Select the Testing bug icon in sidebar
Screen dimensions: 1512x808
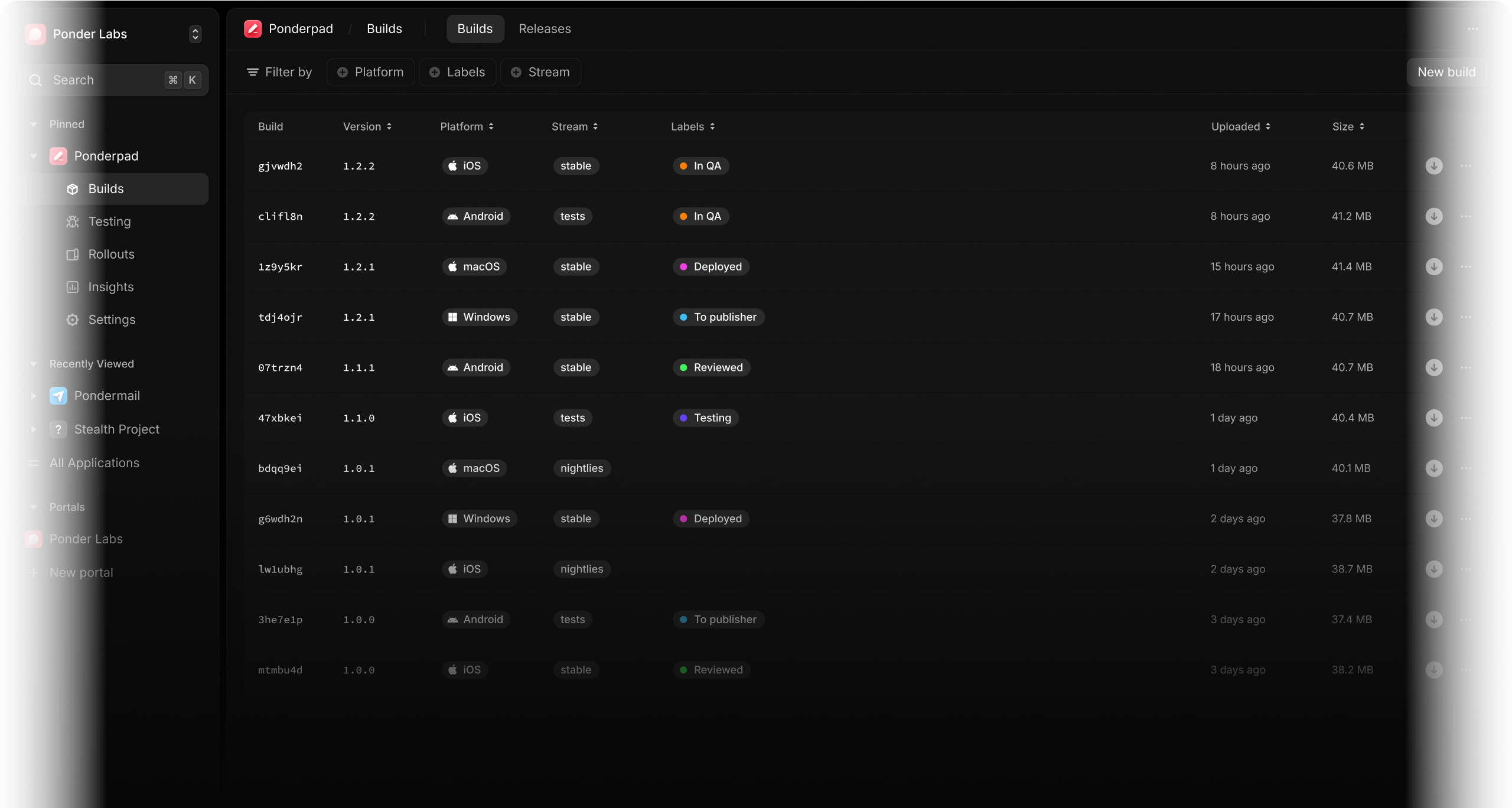[72, 221]
